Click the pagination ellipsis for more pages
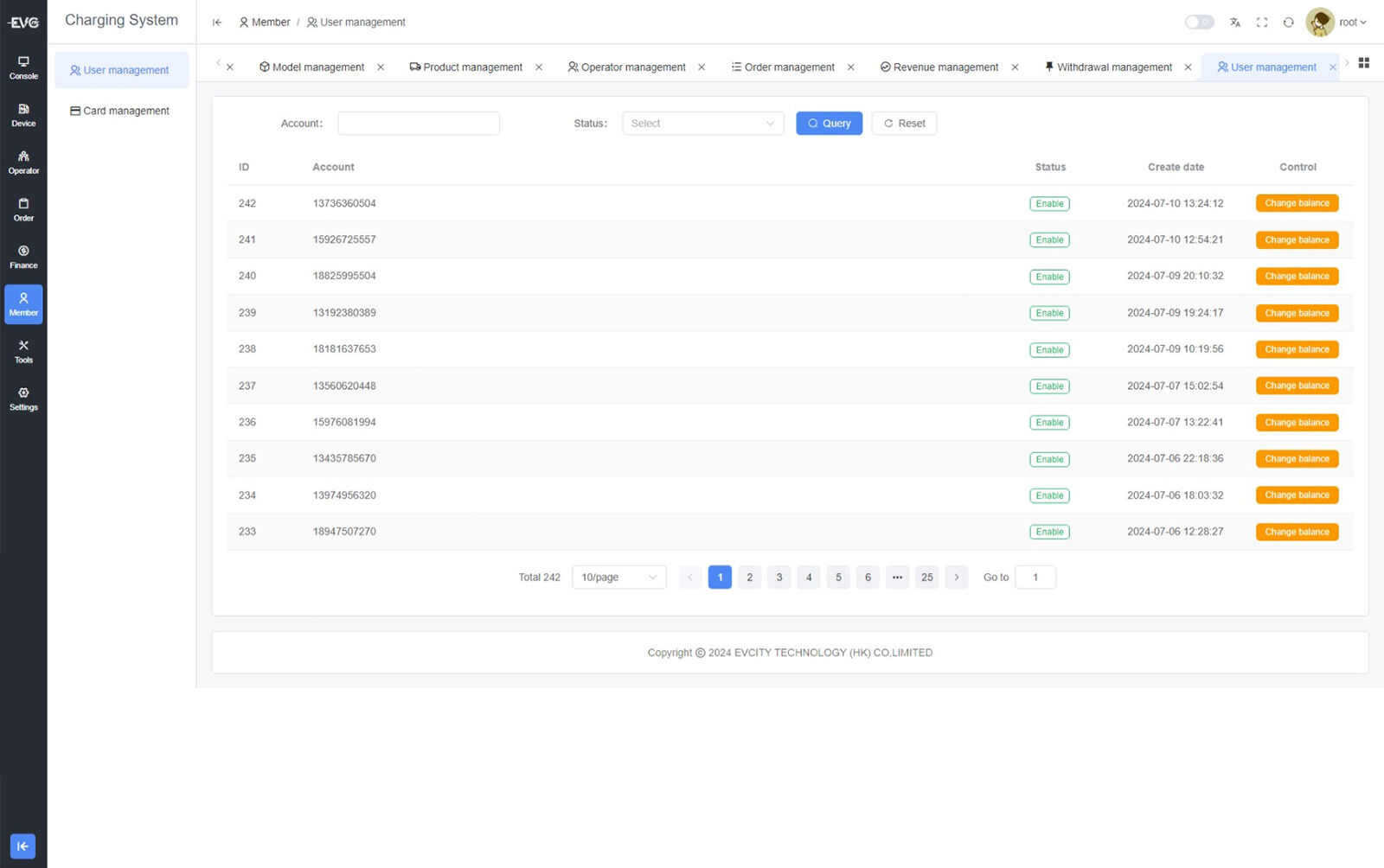The width and height of the screenshot is (1384, 868). (x=897, y=578)
